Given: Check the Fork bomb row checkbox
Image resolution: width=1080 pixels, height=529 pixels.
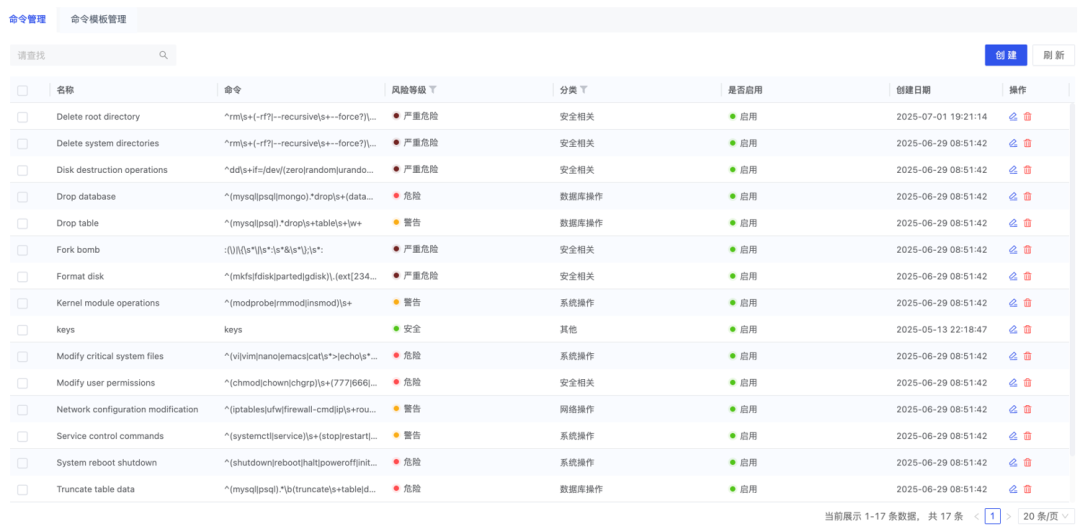Looking at the screenshot, I should pos(23,250).
